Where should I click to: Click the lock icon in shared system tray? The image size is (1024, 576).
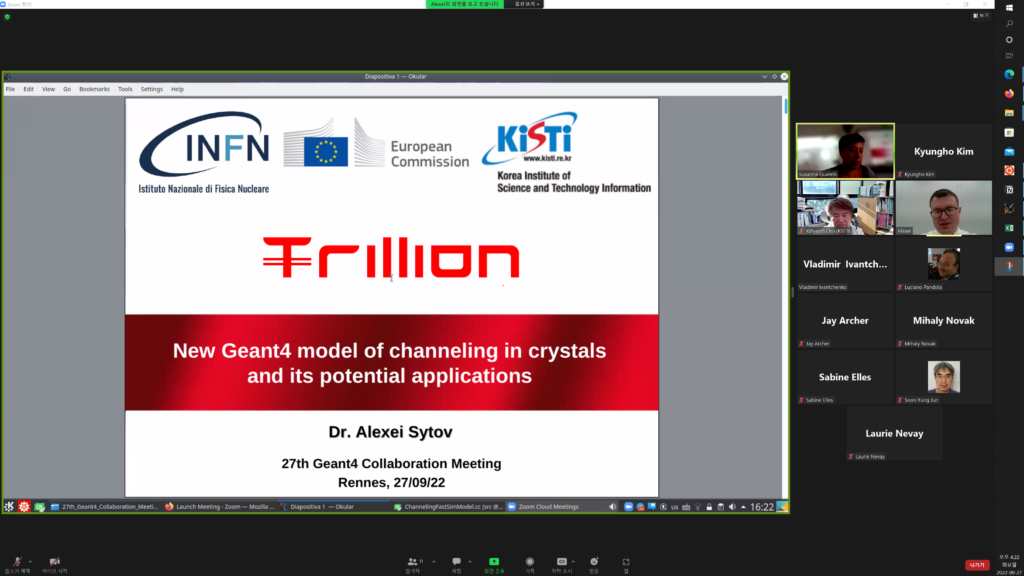click(x=709, y=507)
